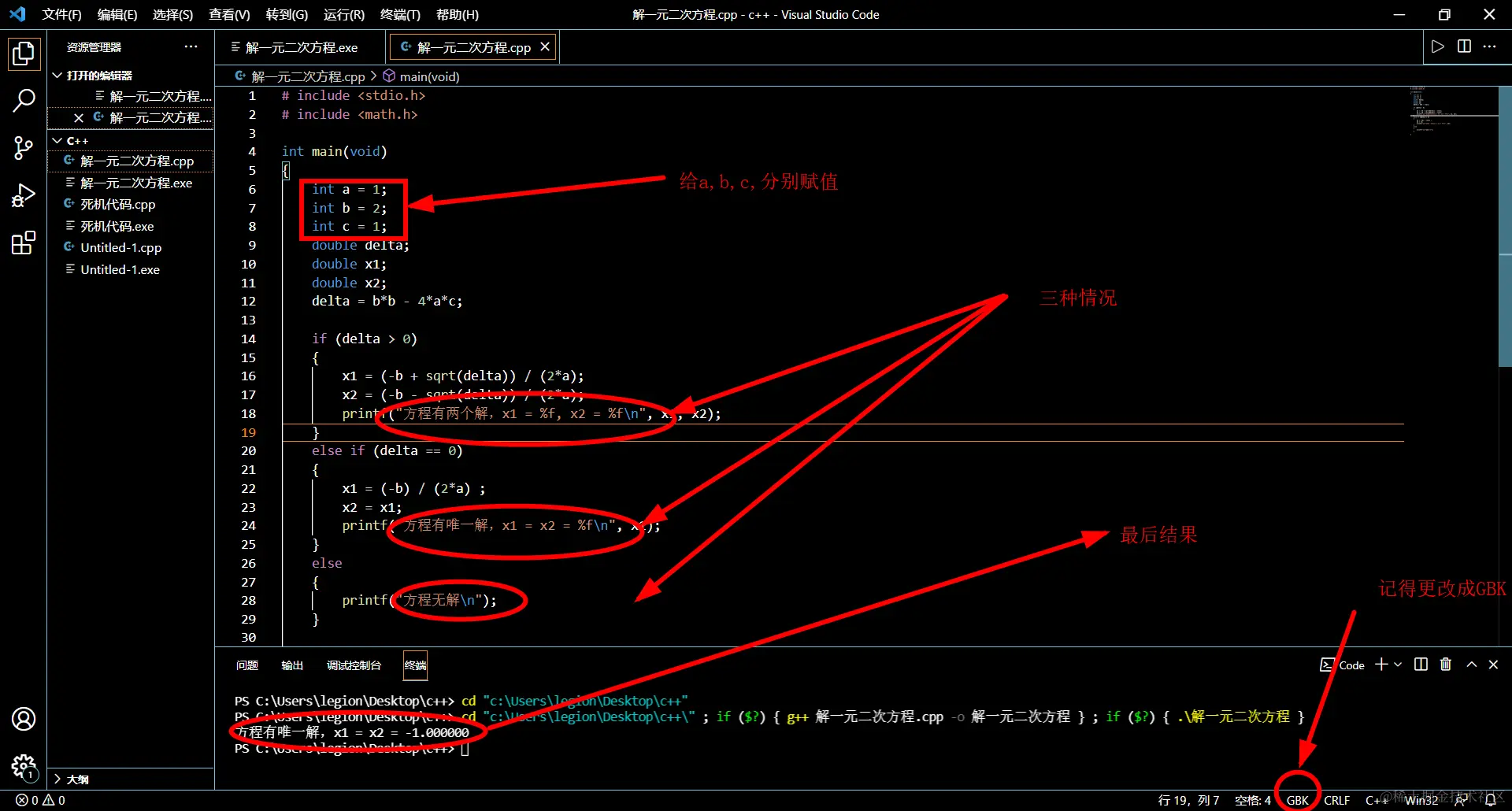Viewport: 1512px width, 811px height.
Task: Open the 选择(S) menu
Action: tap(172, 14)
